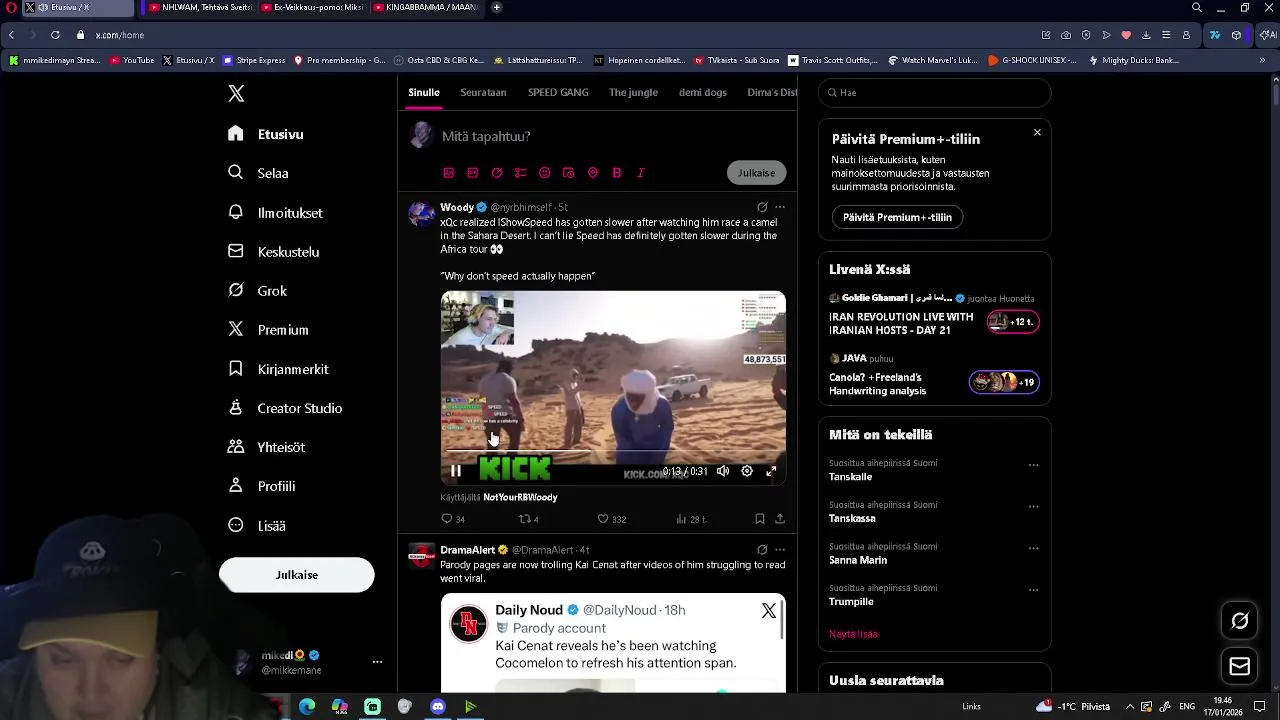The width and height of the screenshot is (1280, 720).
Task: Add location tag icon
Action: (x=593, y=173)
